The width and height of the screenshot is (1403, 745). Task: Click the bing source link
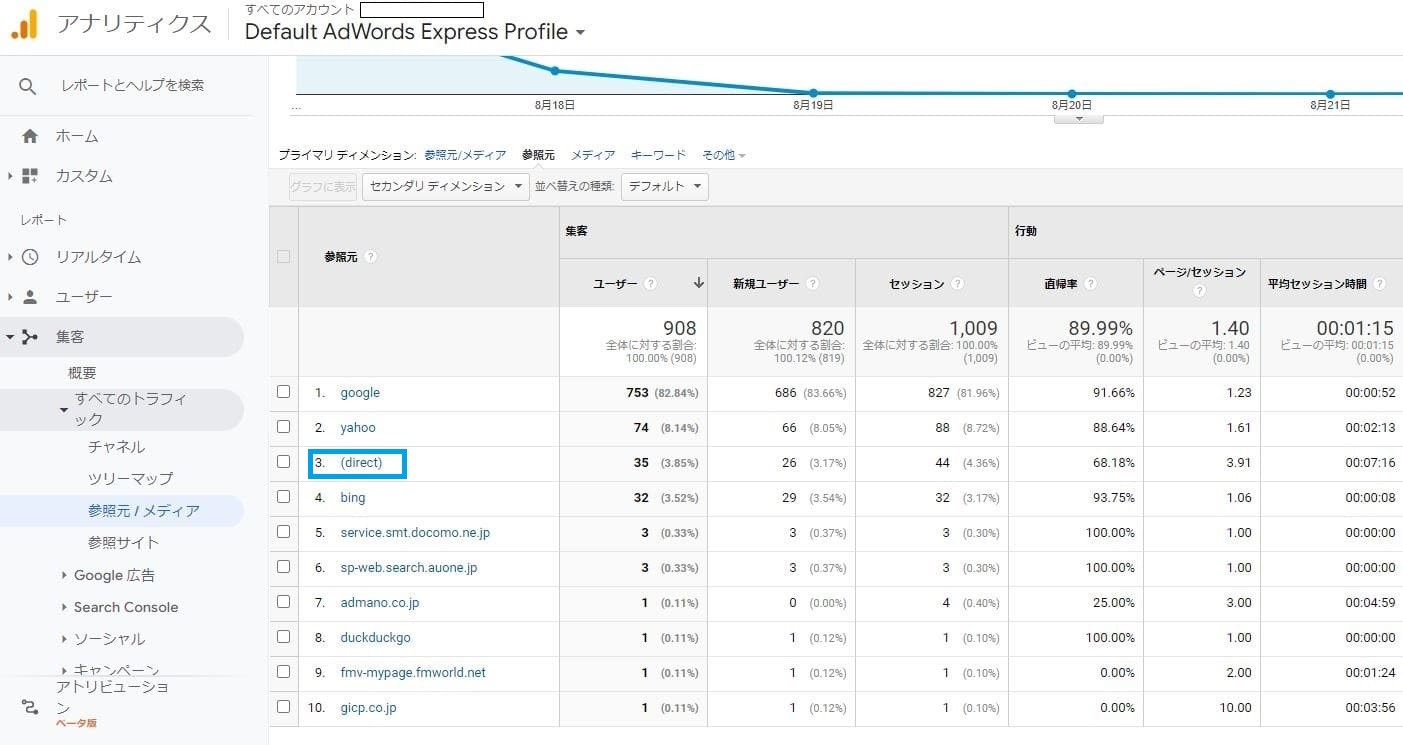coord(353,497)
